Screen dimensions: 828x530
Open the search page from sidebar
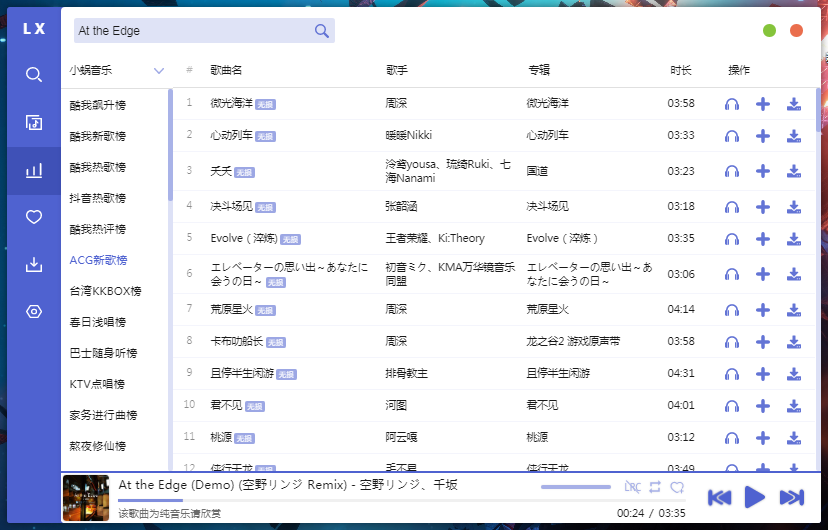[34, 74]
